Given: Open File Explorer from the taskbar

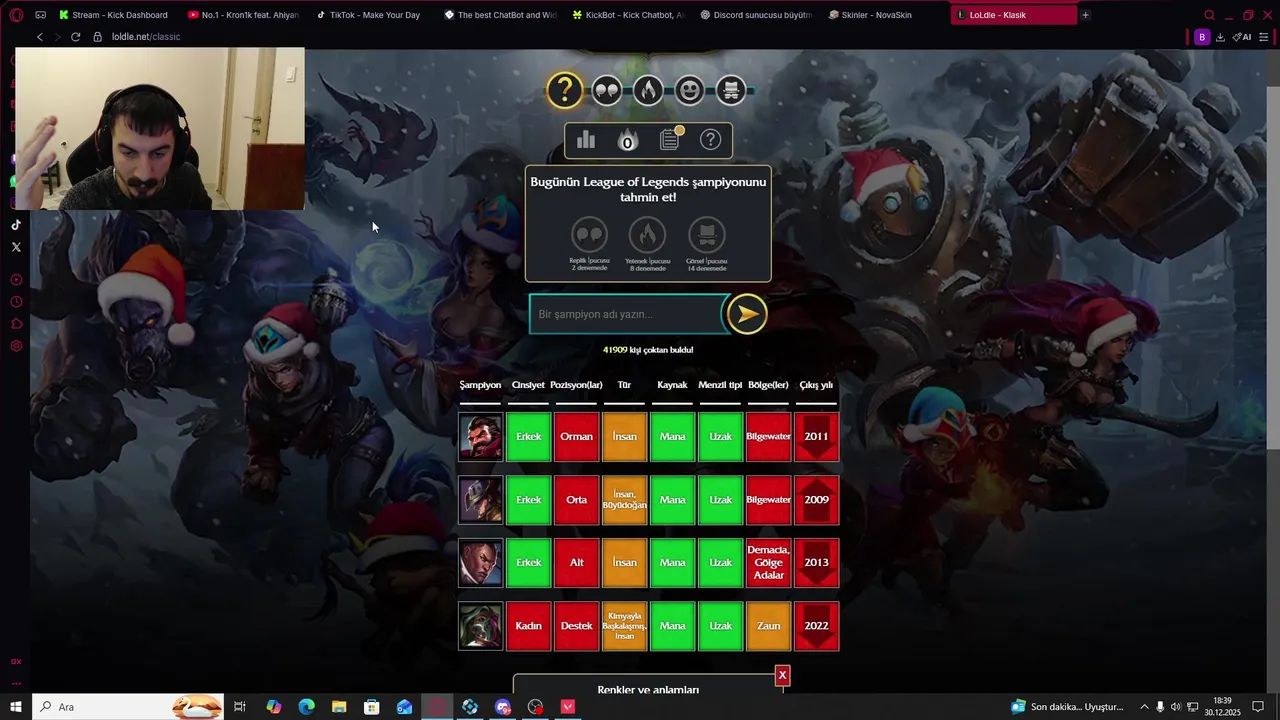Looking at the screenshot, I should coord(339,707).
